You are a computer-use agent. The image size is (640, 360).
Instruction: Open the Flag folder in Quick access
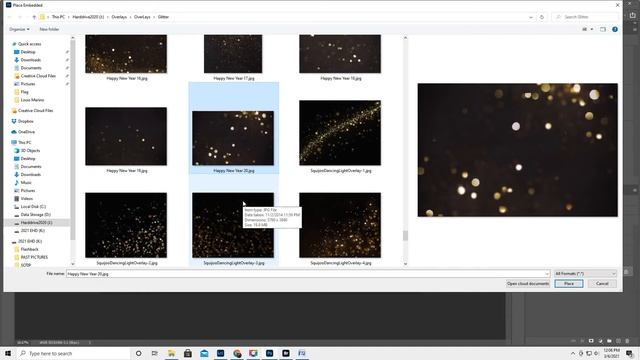pos(24,92)
